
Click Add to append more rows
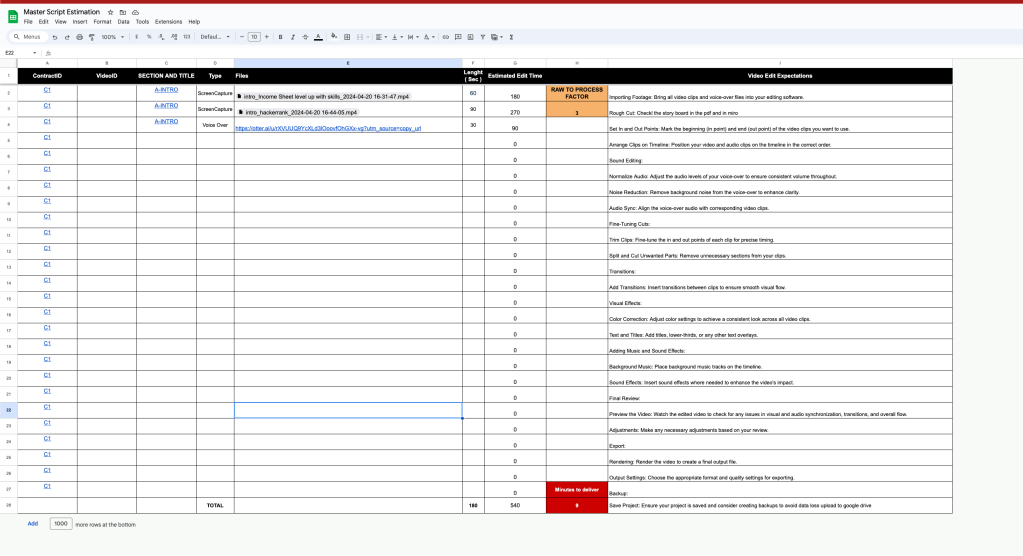[x=33, y=523]
